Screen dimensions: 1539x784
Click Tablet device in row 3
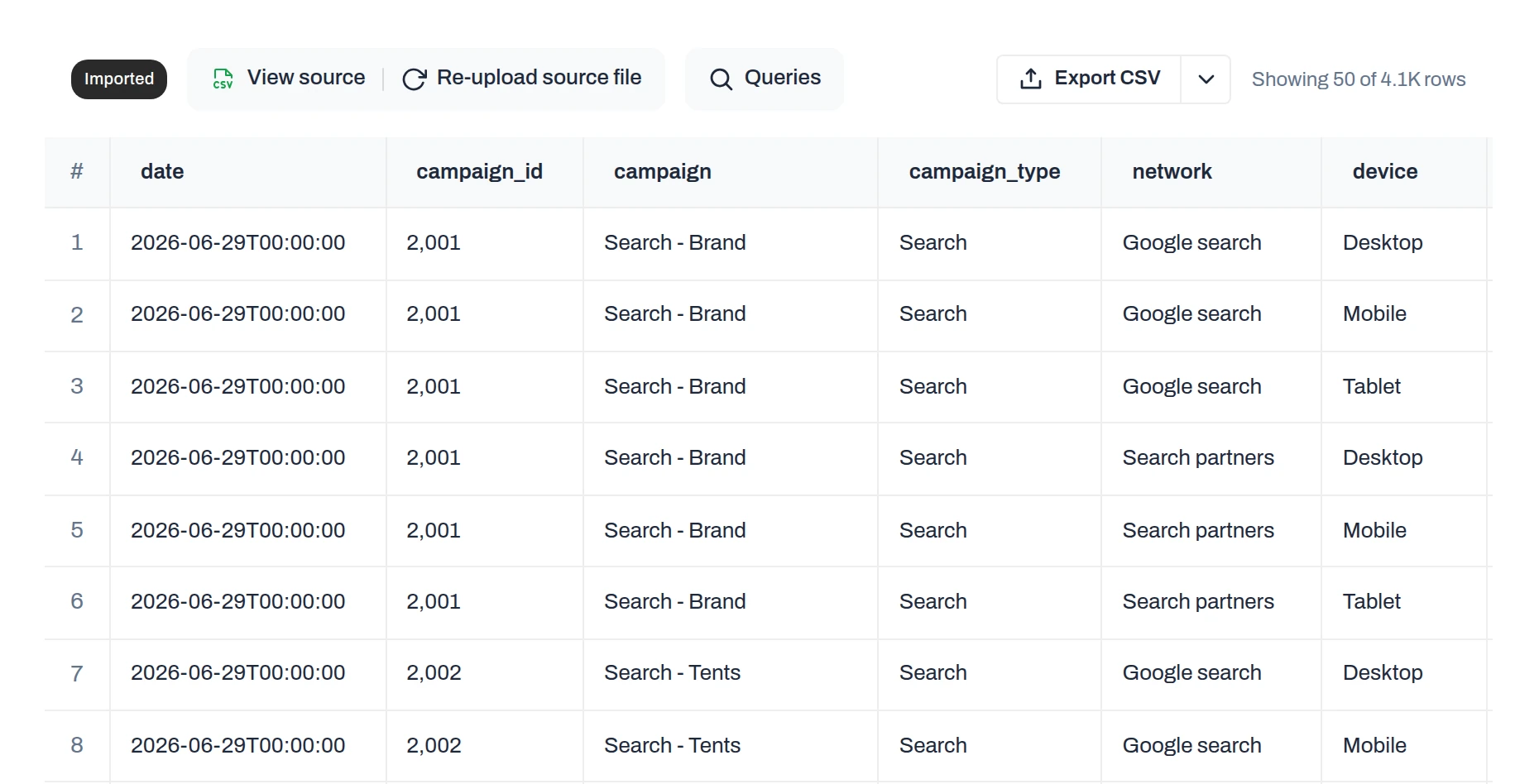pyautogui.click(x=1372, y=386)
